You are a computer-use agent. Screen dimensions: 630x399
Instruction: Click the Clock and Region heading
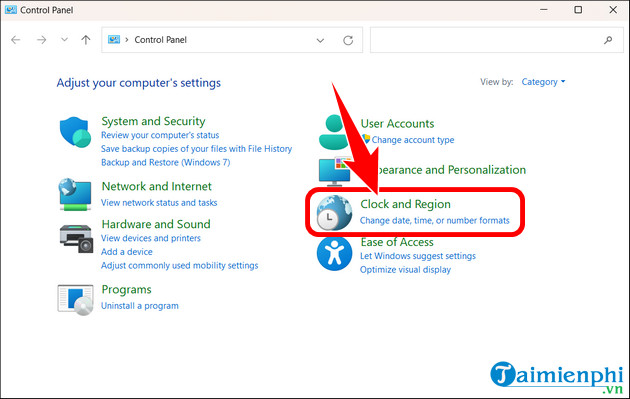405,204
